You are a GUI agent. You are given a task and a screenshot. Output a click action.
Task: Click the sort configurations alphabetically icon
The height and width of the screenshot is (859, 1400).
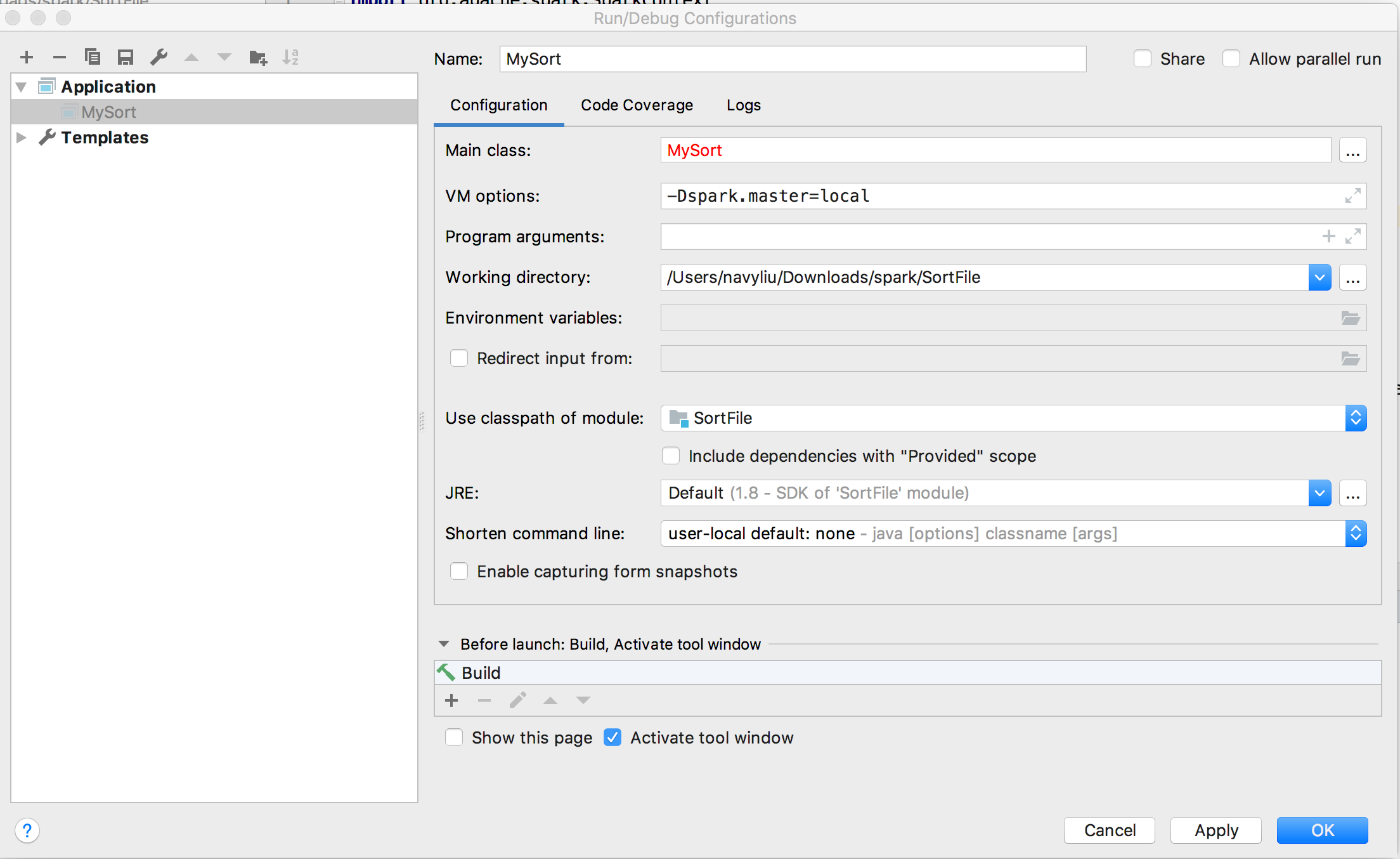(290, 58)
